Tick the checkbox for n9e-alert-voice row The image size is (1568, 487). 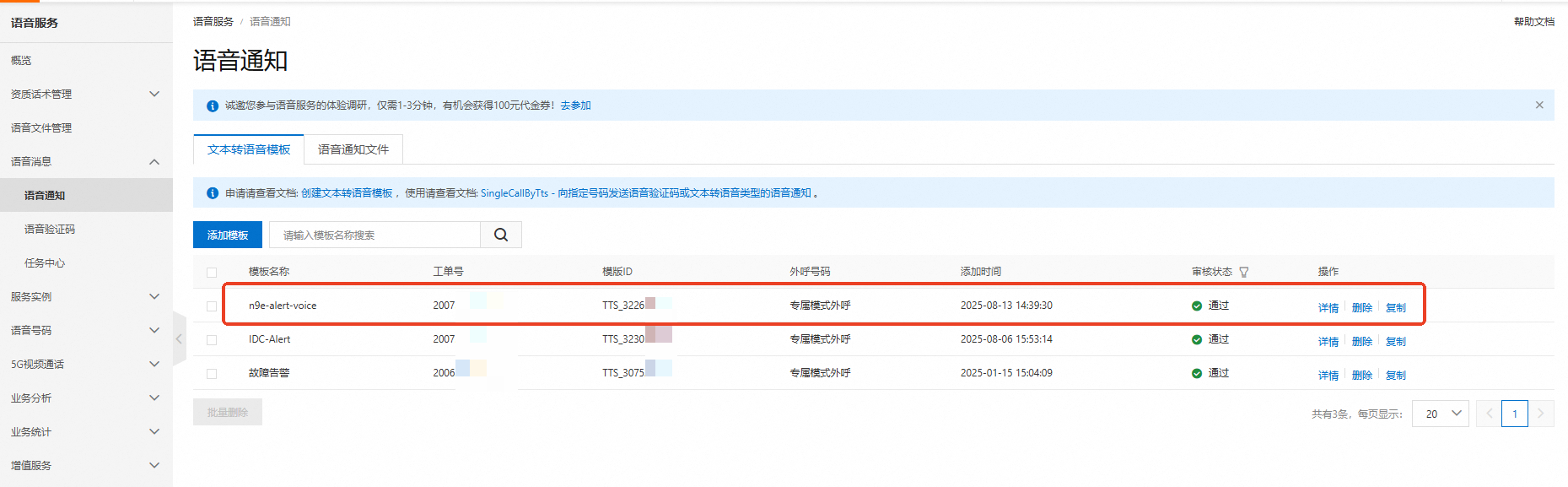pyautogui.click(x=212, y=306)
